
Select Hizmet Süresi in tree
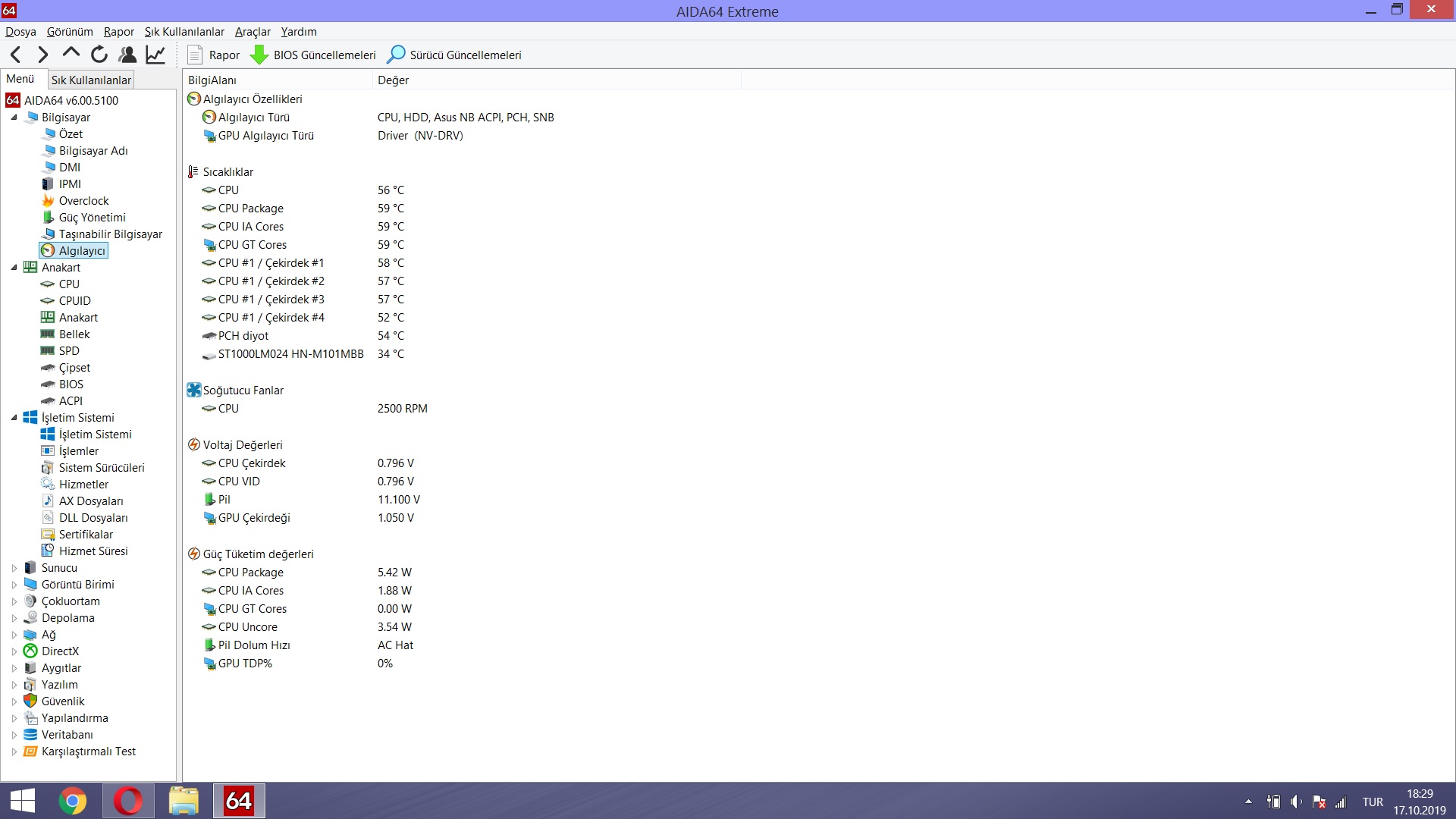[93, 551]
